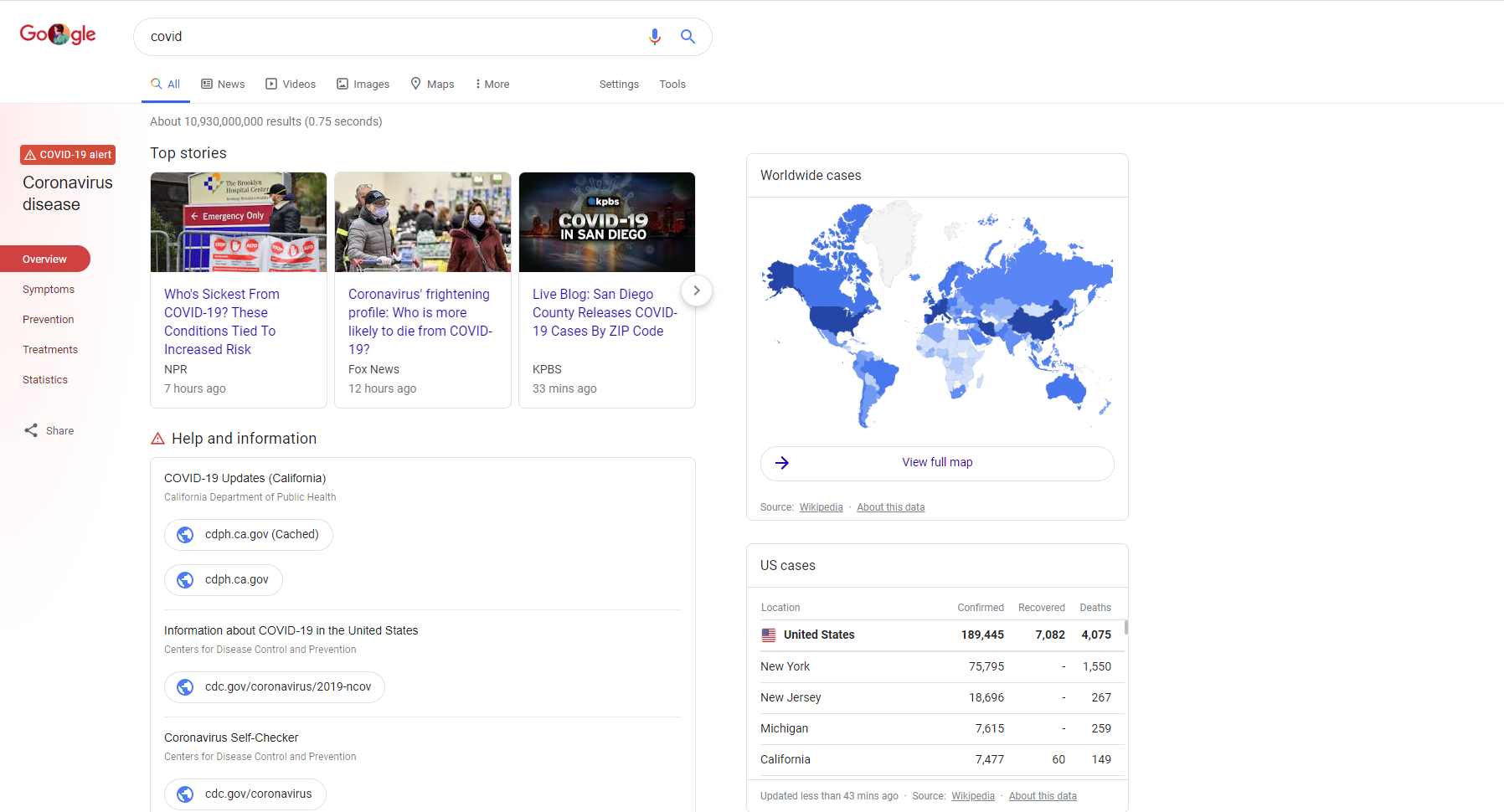The width and height of the screenshot is (1504, 812).
Task: Click the globe icon beside cdc.gov/coronavirus/2019-ncov
Action: pos(185,687)
